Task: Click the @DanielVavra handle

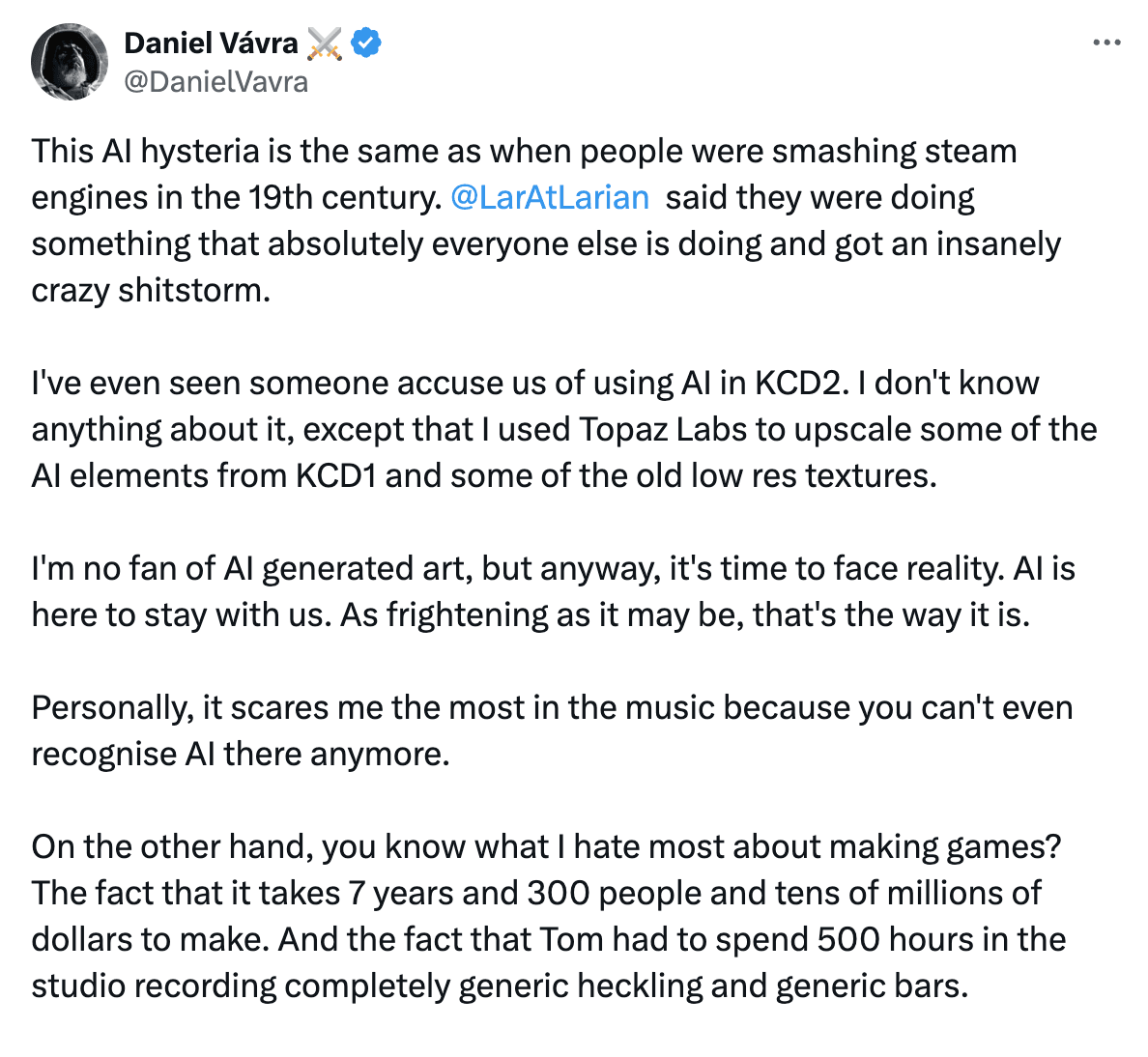Action: pyautogui.click(x=216, y=82)
